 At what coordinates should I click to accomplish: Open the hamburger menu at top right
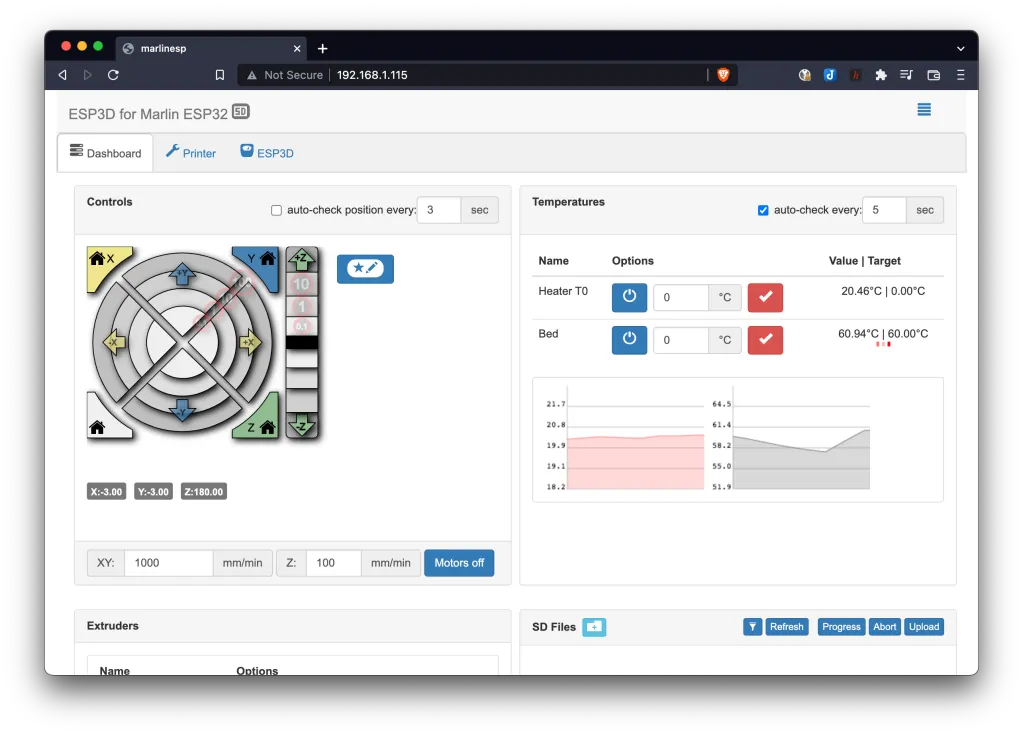(924, 110)
